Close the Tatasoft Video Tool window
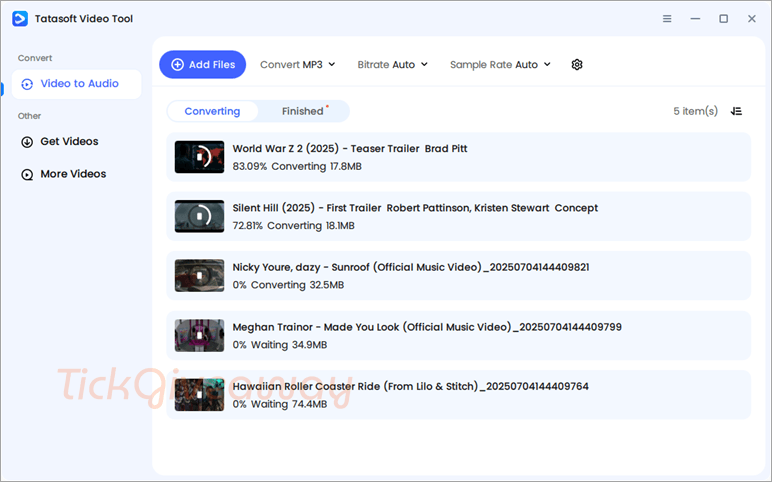This screenshot has height=482, width=772. [x=751, y=19]
